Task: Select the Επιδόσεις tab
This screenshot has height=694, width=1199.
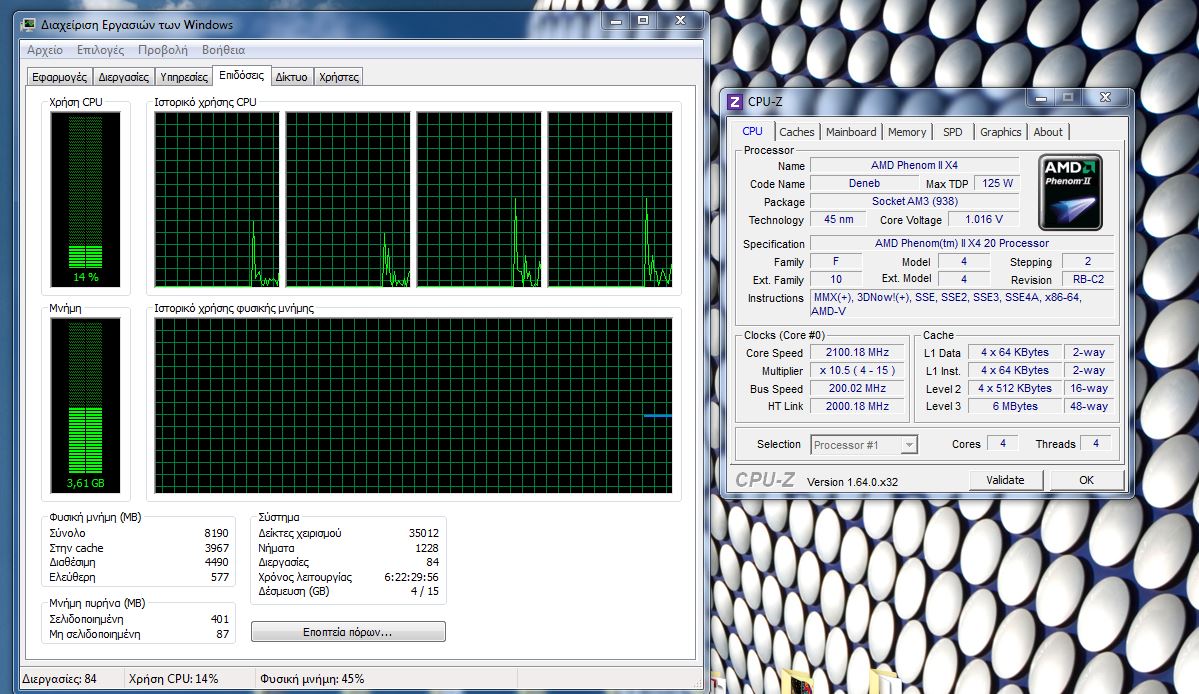Action: (241, 76)
